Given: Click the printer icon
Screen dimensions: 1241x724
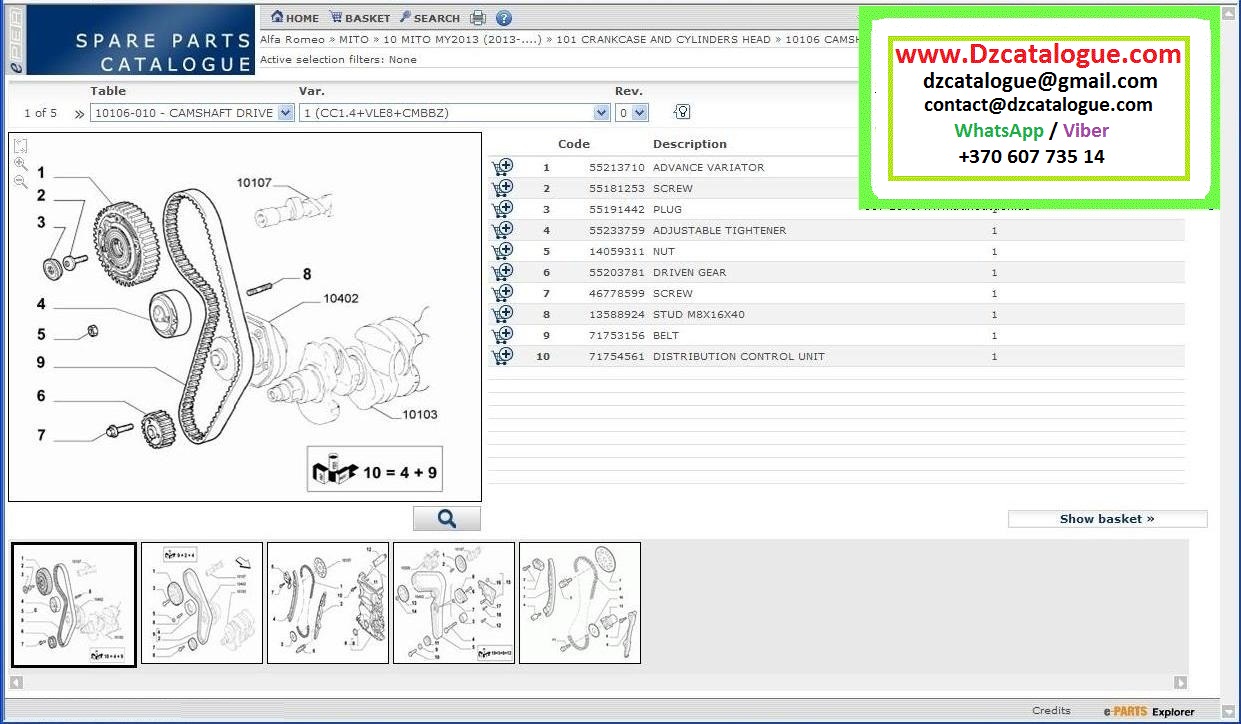Looking at the screenshot, I should click(x=478, y=18).
